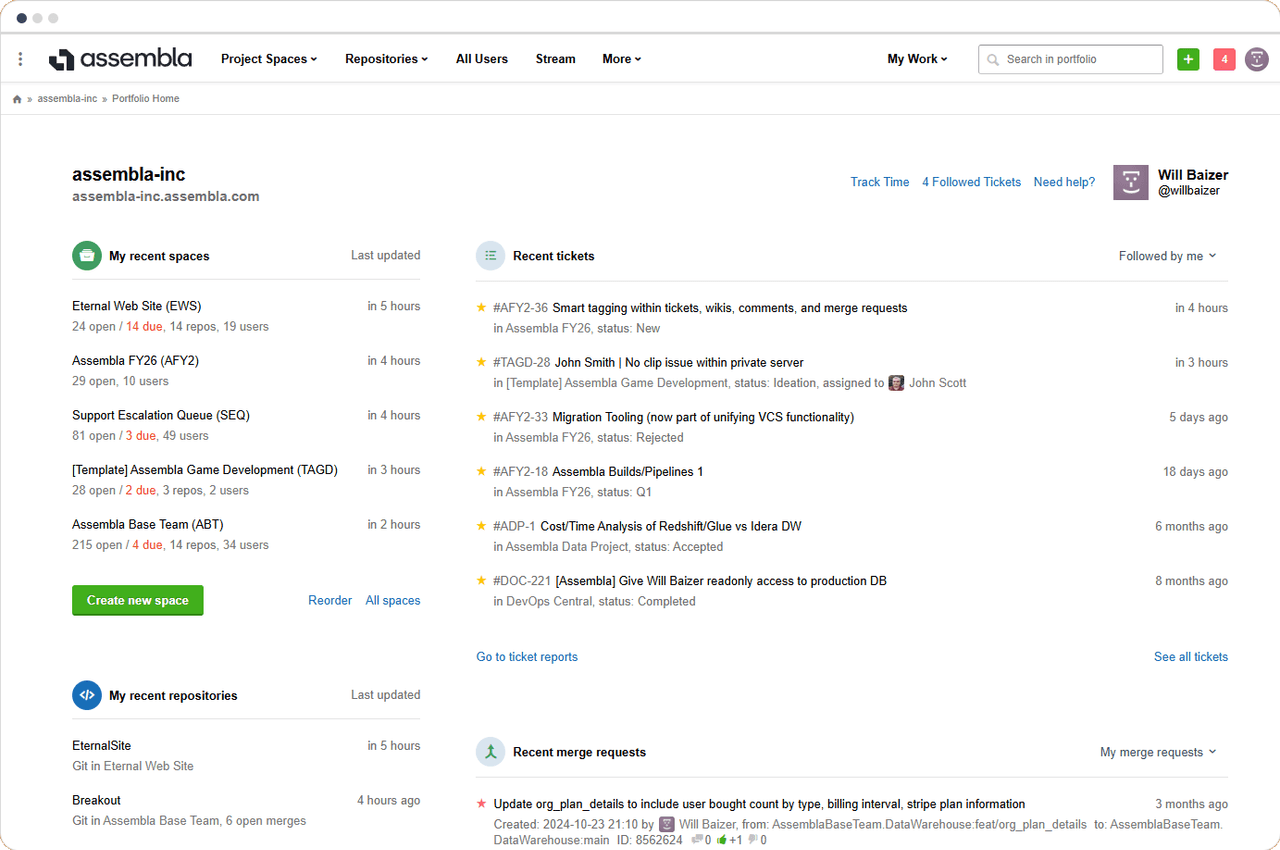Click the green plus button in the header
Screen dimensions: 1280x850
(1188, 59)
